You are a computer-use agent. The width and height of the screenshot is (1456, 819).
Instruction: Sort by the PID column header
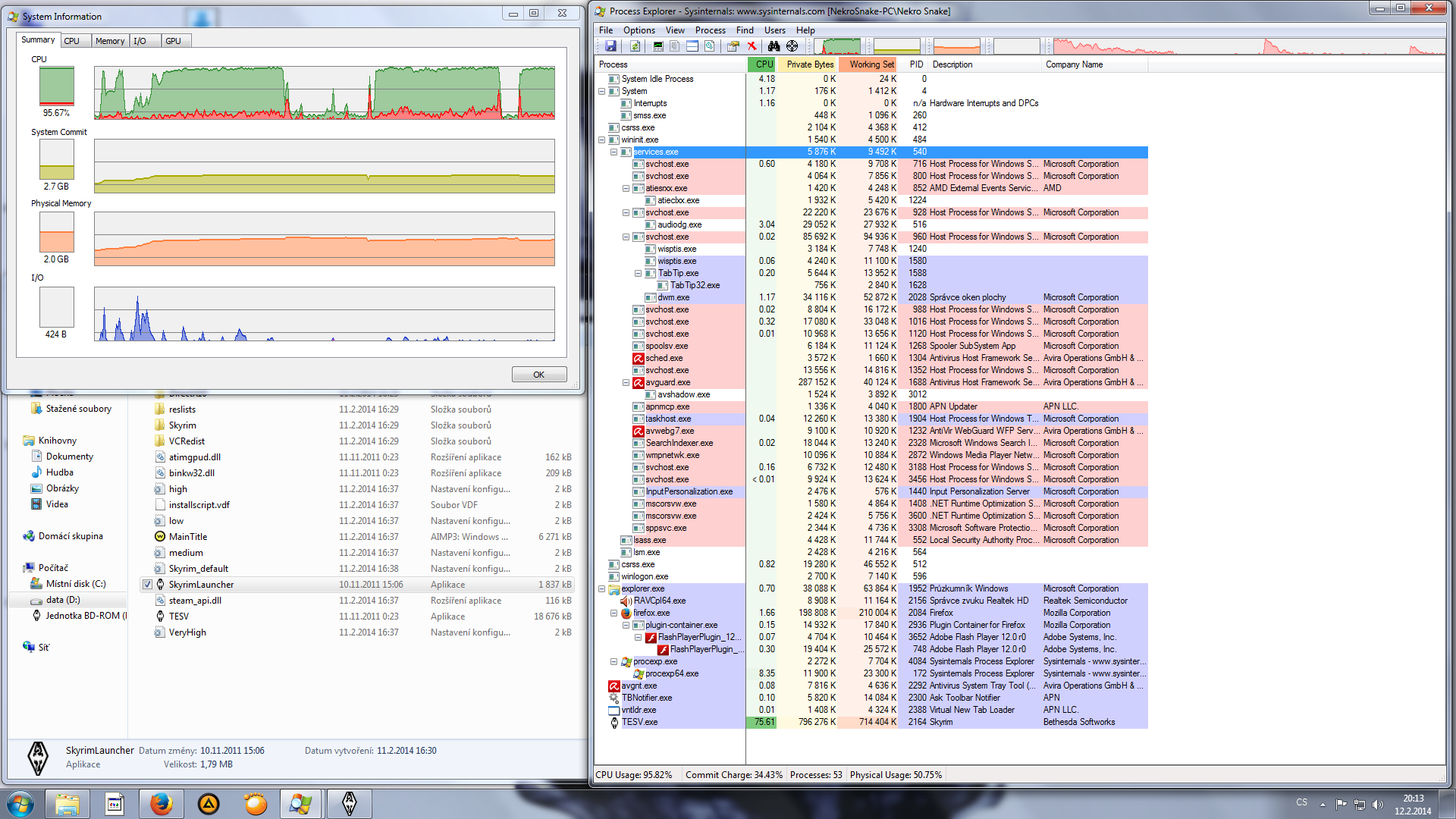click(x=914, y=64)
